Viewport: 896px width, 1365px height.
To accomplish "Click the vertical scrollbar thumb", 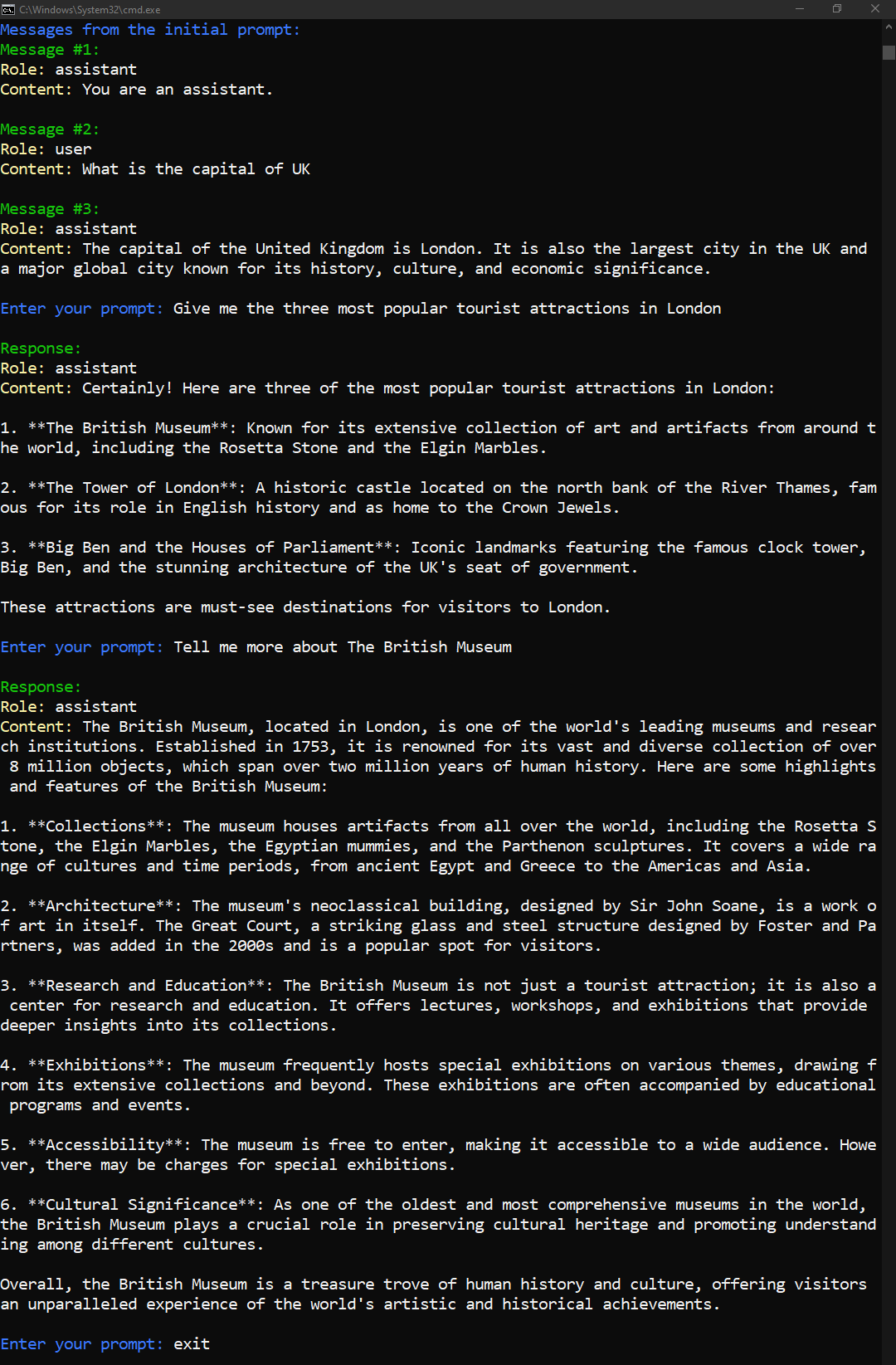I will pyautogui.click(x=889, y=52).
